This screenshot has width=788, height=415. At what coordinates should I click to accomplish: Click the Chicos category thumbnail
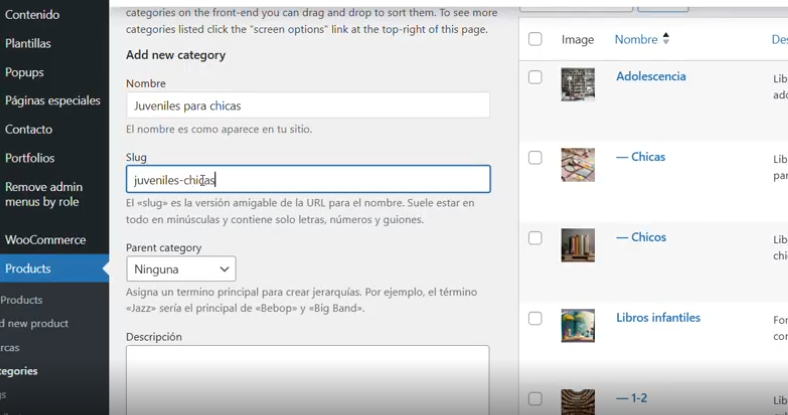(x=578, y=245)
